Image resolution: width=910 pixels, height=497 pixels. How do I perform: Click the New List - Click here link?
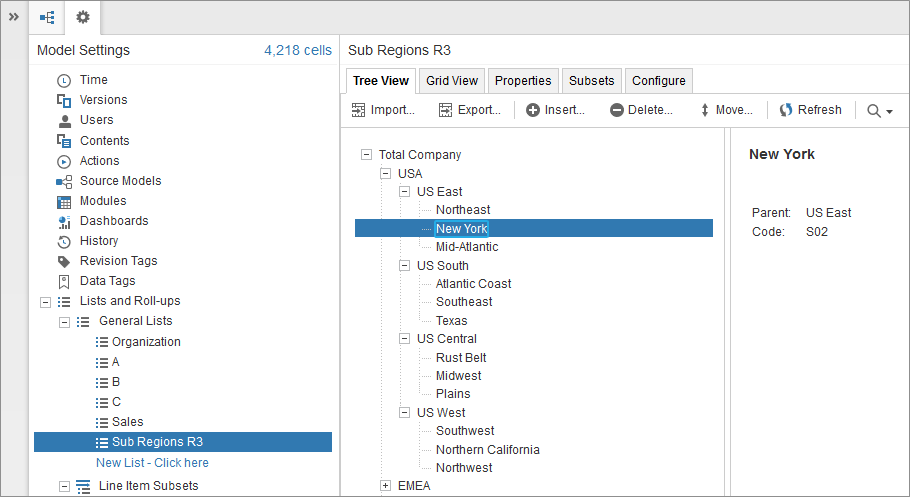(152, 463)
